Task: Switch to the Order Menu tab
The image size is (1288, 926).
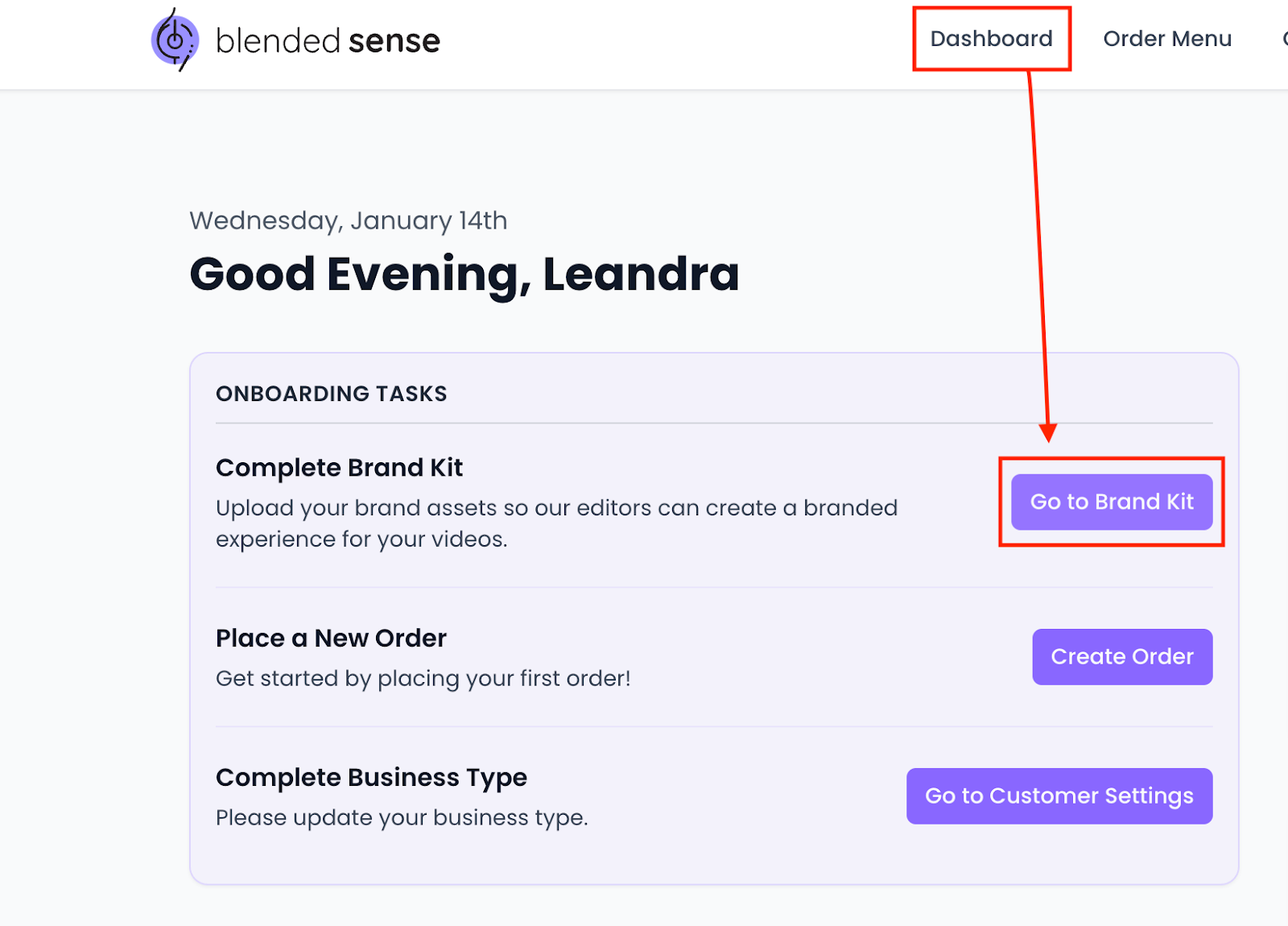Action: coord(1166,39)
